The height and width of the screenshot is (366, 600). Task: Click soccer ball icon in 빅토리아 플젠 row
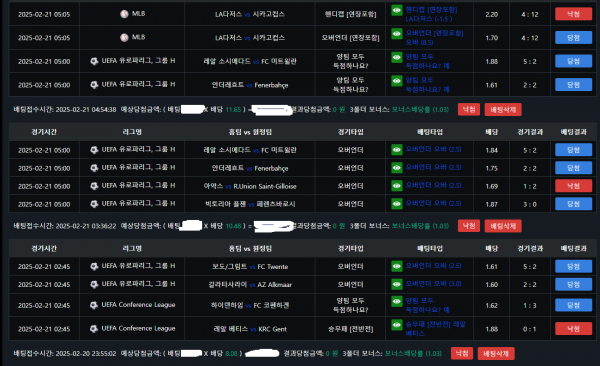(x=94, y=204)
